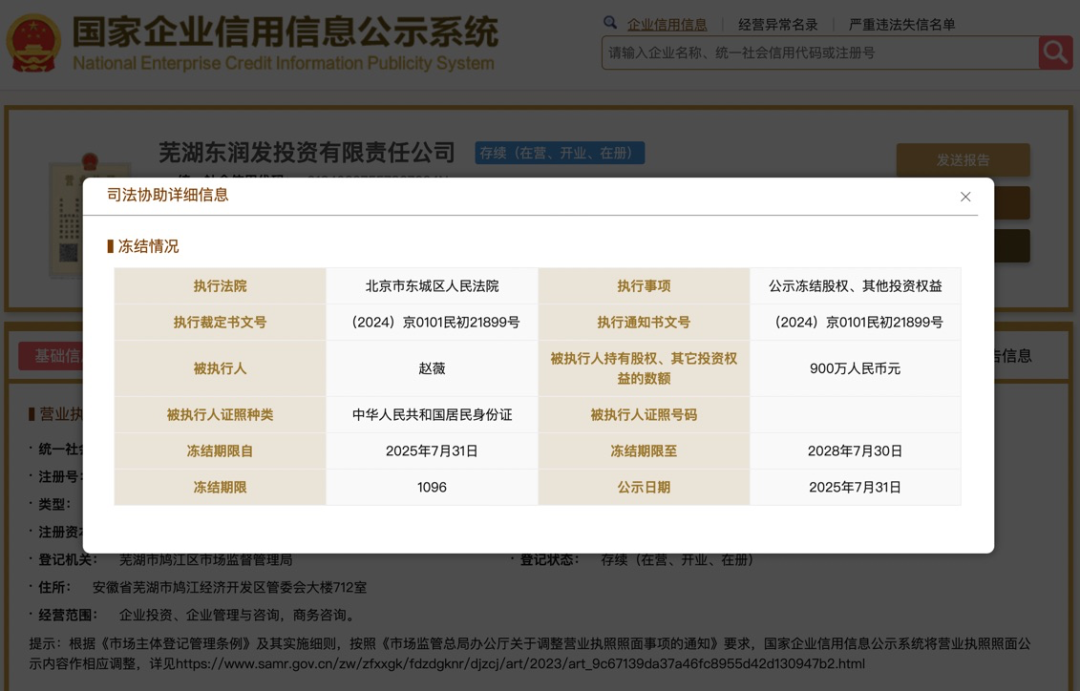Viewport: 1080px width, 691px height.
Task: Open the samr.gov.cn notice link
Action: [x=520, y=664]
